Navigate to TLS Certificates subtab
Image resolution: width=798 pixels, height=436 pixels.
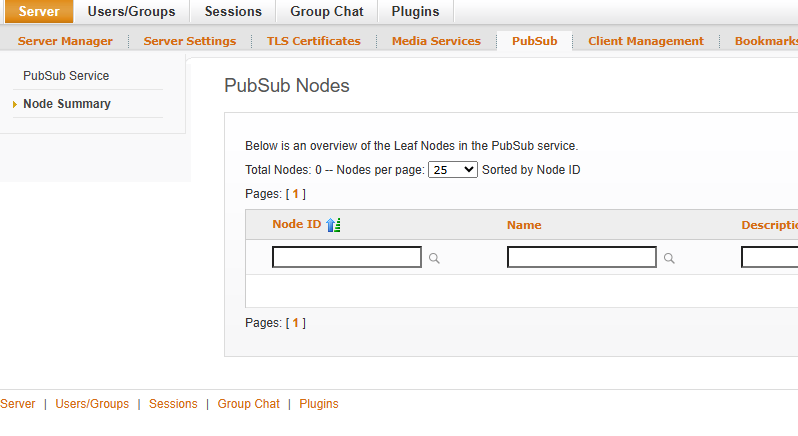pyautogui.click(x=313, y=41)
